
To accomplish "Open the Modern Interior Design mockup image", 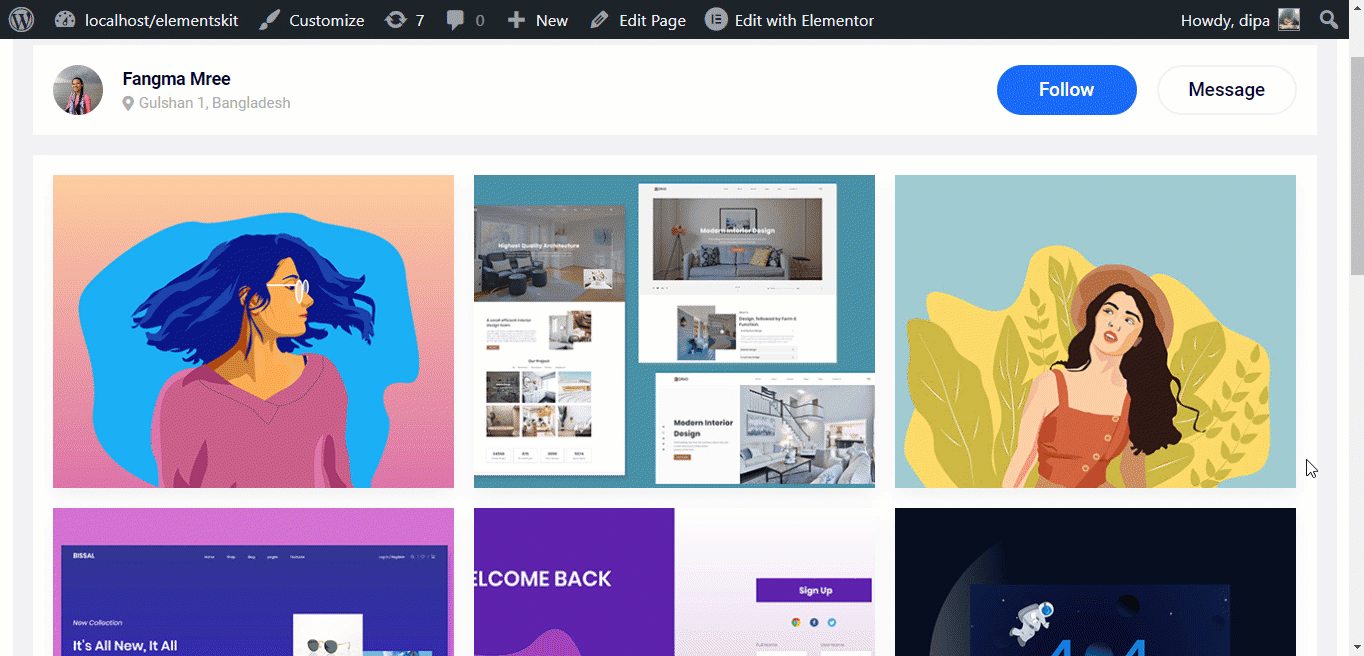I will pos(674,331).
